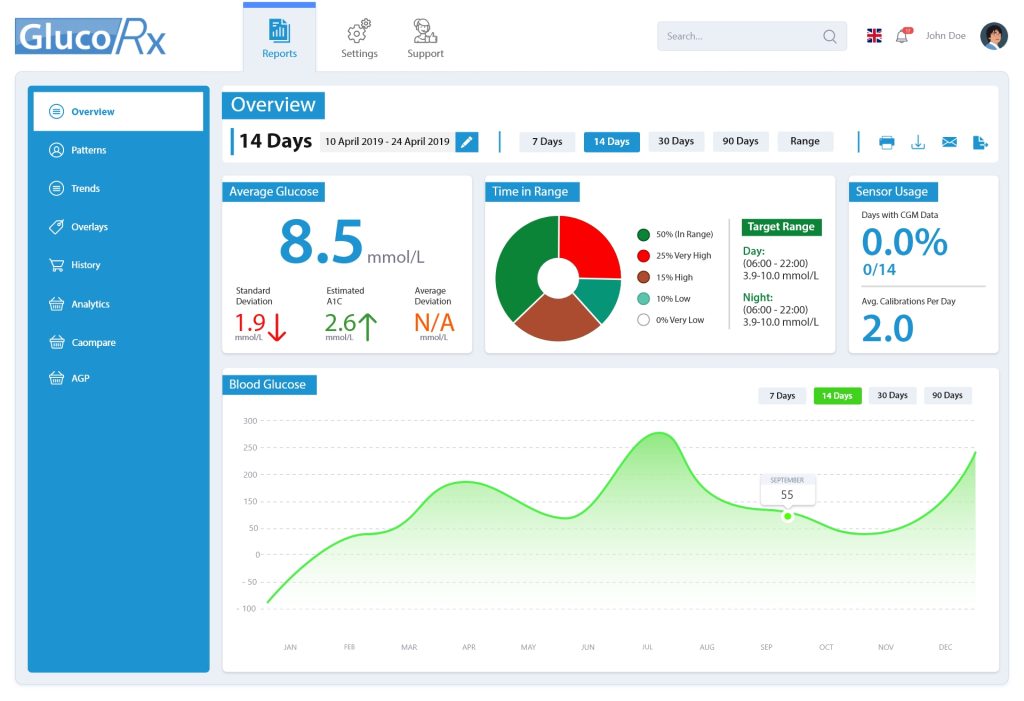Select 14 Days in Overview header

pyautogui.click(x=611, y=142)
